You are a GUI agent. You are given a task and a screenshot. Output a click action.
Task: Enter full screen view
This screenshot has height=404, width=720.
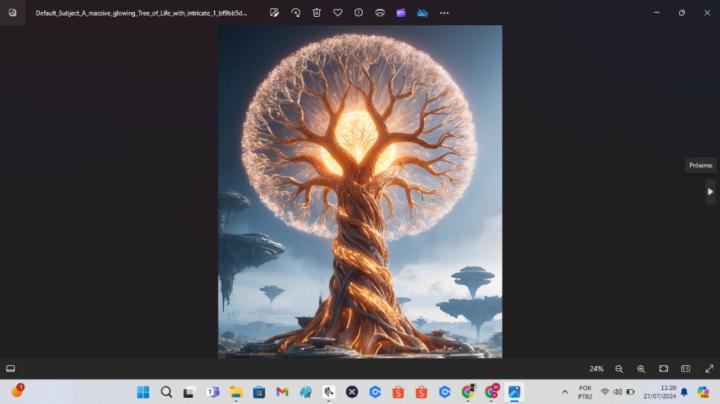[709, 369]
